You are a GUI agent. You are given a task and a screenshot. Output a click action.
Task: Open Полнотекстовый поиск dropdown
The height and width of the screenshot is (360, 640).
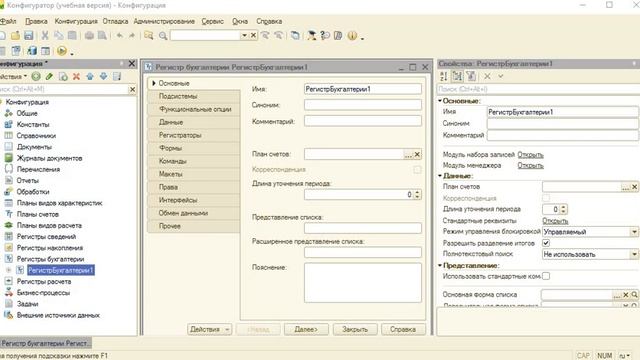click(x=634, y=254)
